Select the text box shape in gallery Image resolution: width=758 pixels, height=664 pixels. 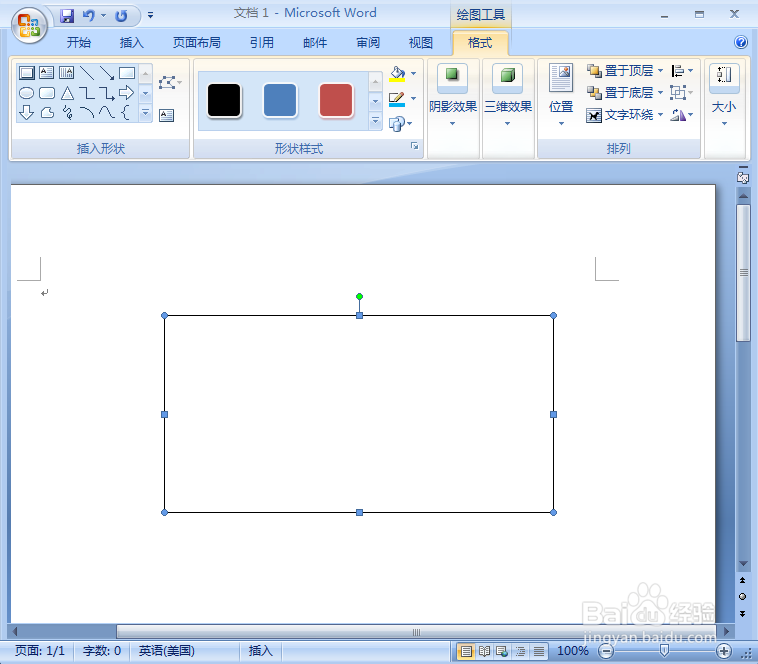coord(46,72)
